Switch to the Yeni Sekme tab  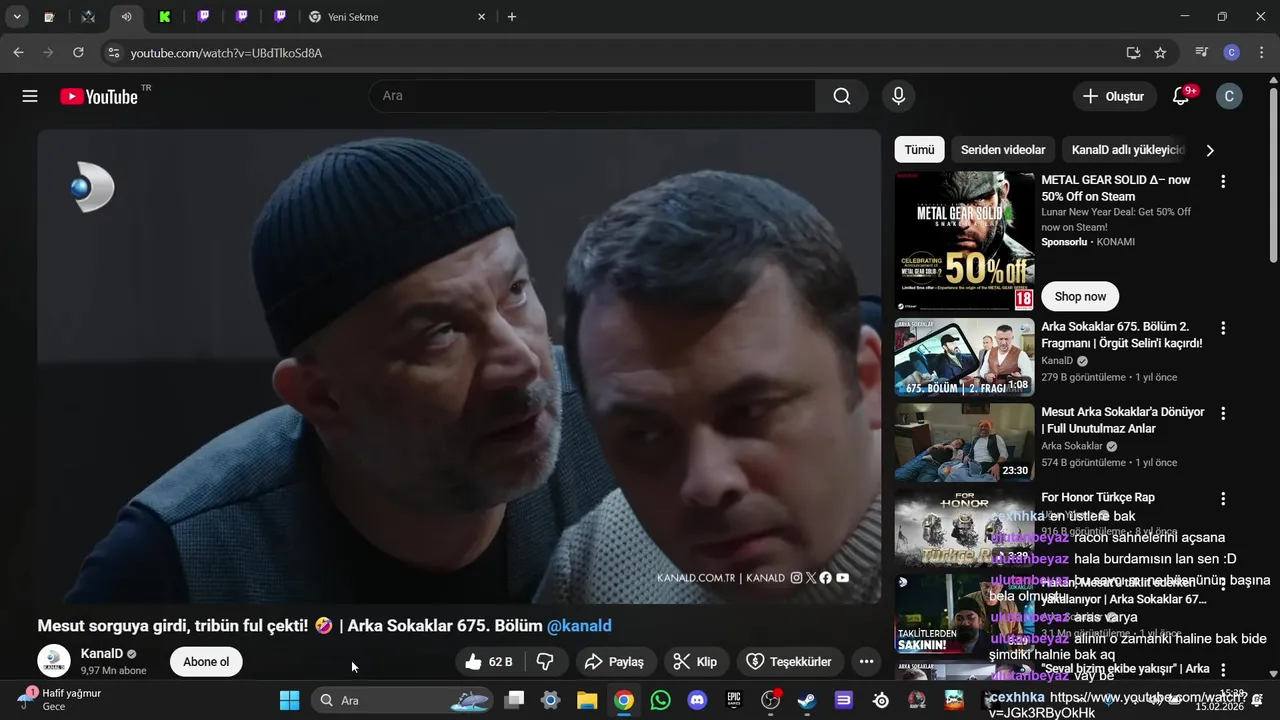(x=396, y=17)
